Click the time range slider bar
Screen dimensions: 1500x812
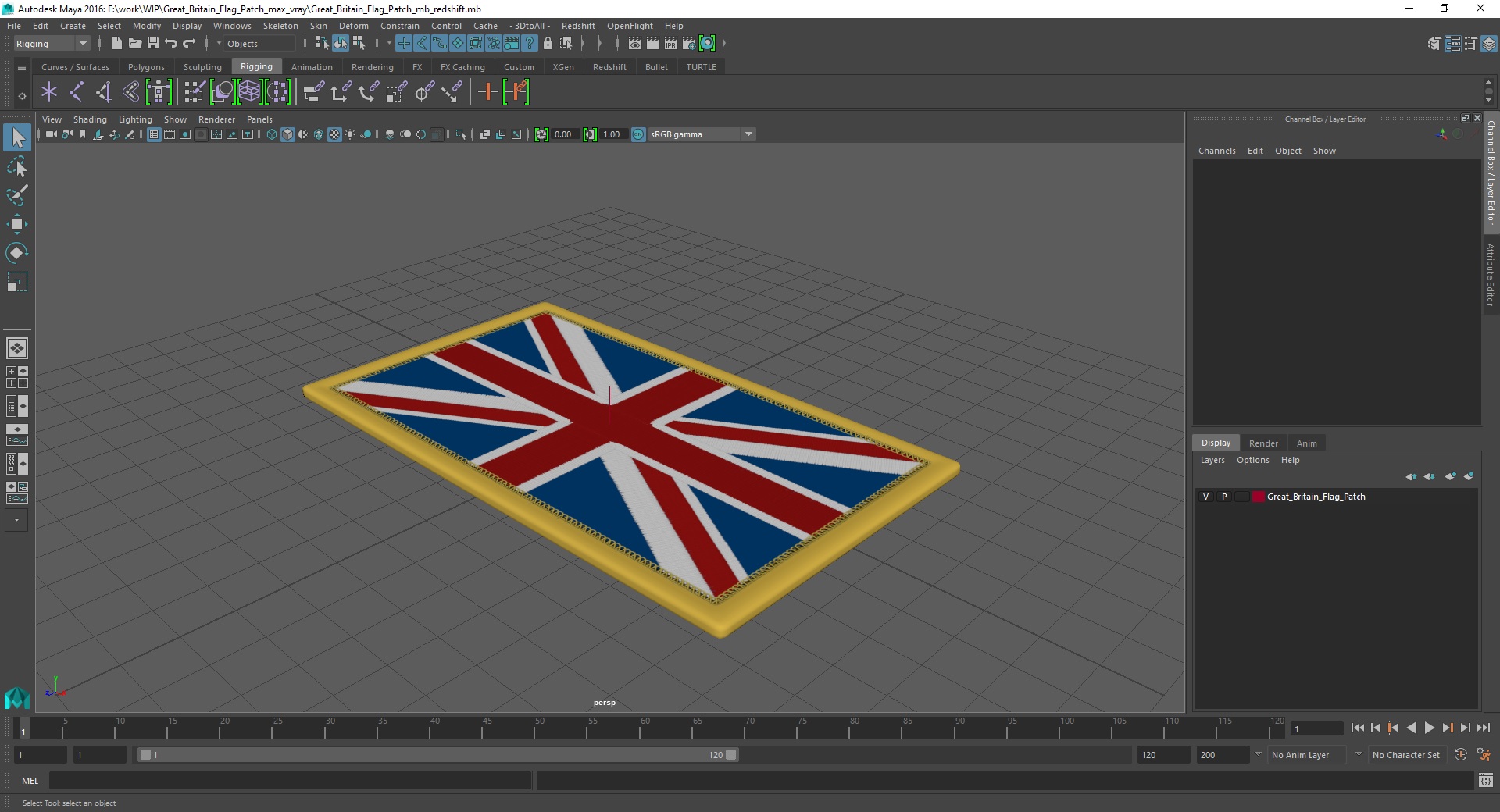[437, 755]
